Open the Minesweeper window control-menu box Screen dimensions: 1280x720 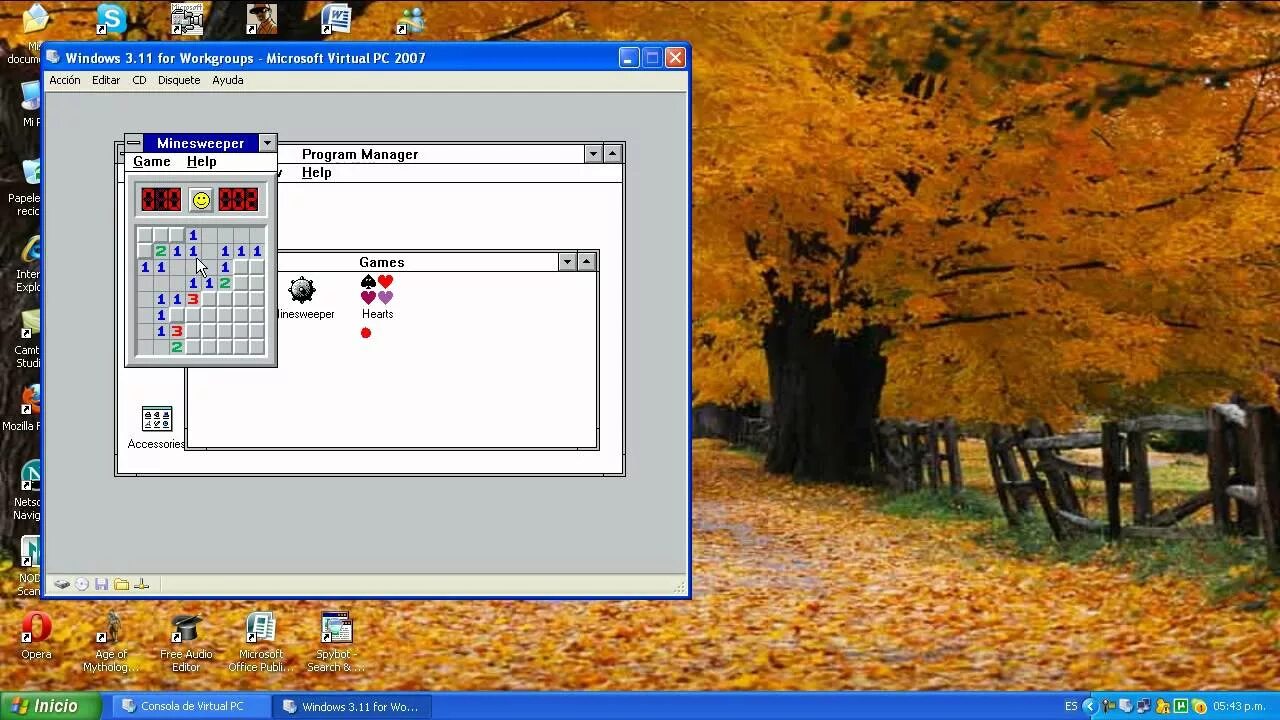[x=134, y=143]
